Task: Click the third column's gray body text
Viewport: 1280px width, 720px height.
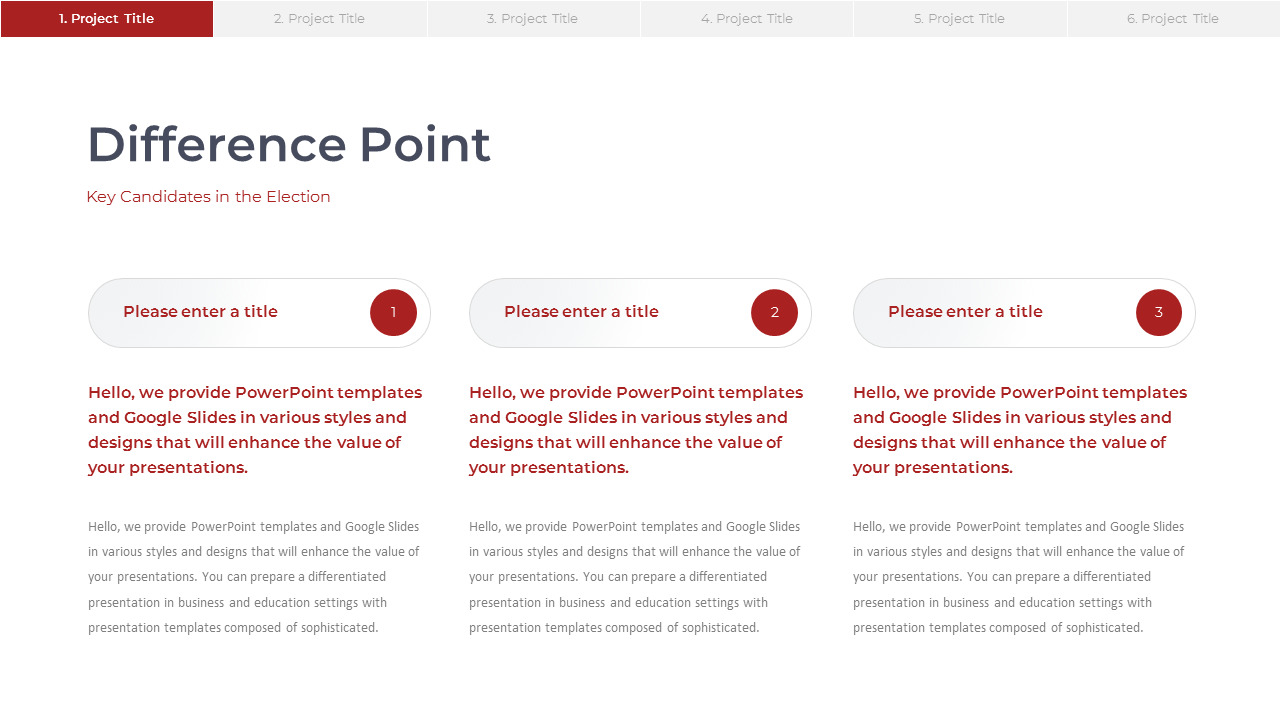Action: click(x=1019, y=577)
